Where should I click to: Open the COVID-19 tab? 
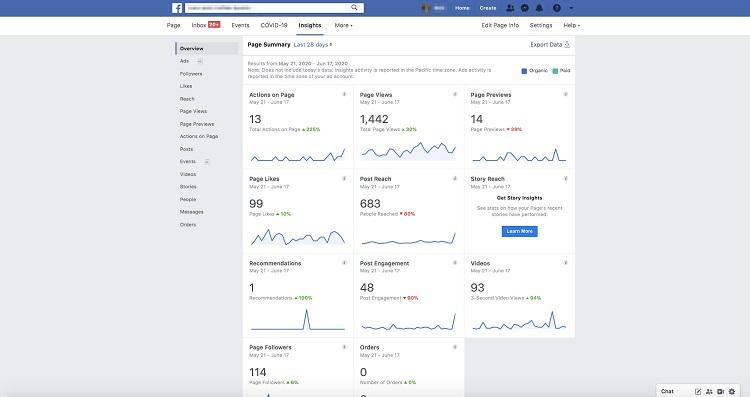274,25
